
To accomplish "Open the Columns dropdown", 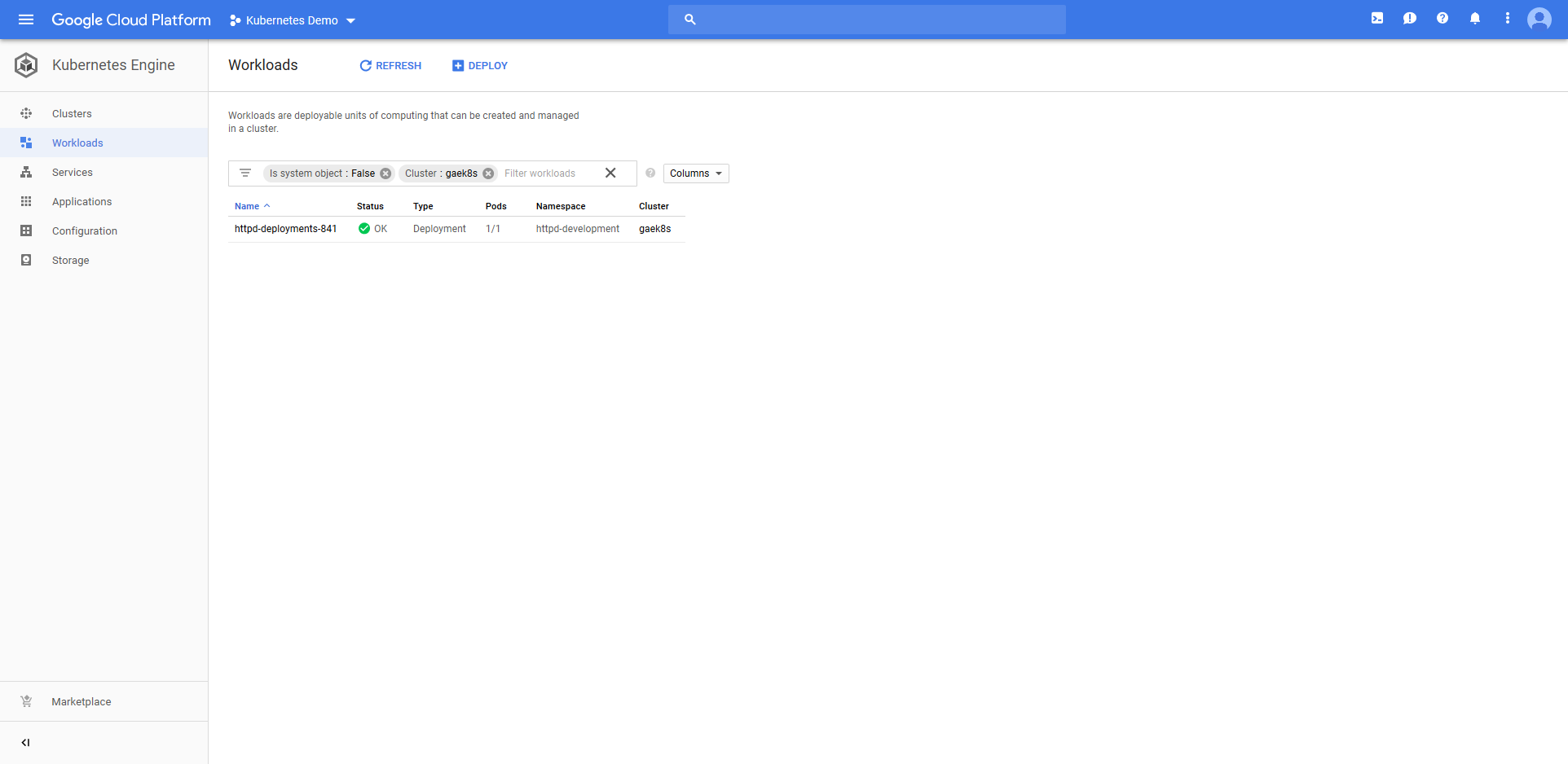I will tap(696, 173).
